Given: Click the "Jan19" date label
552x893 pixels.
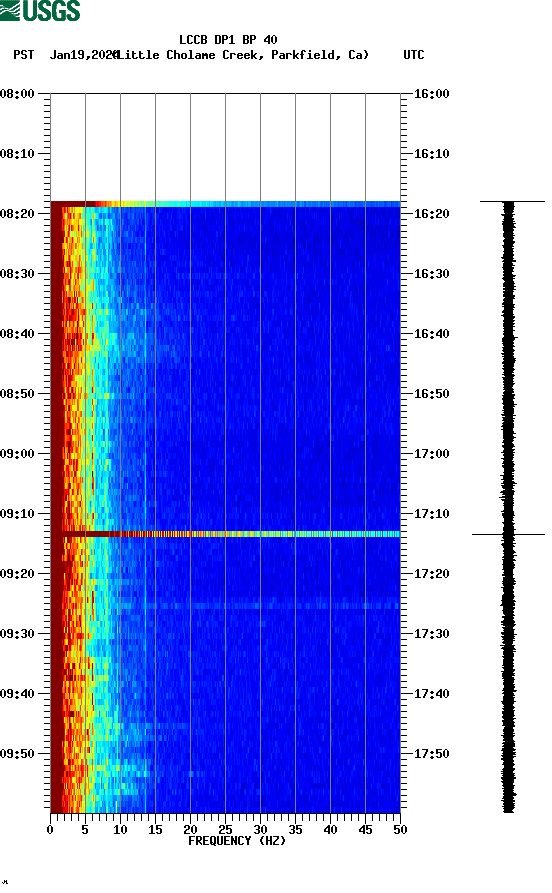Looking at the screenshot, I should coord(67,55).
